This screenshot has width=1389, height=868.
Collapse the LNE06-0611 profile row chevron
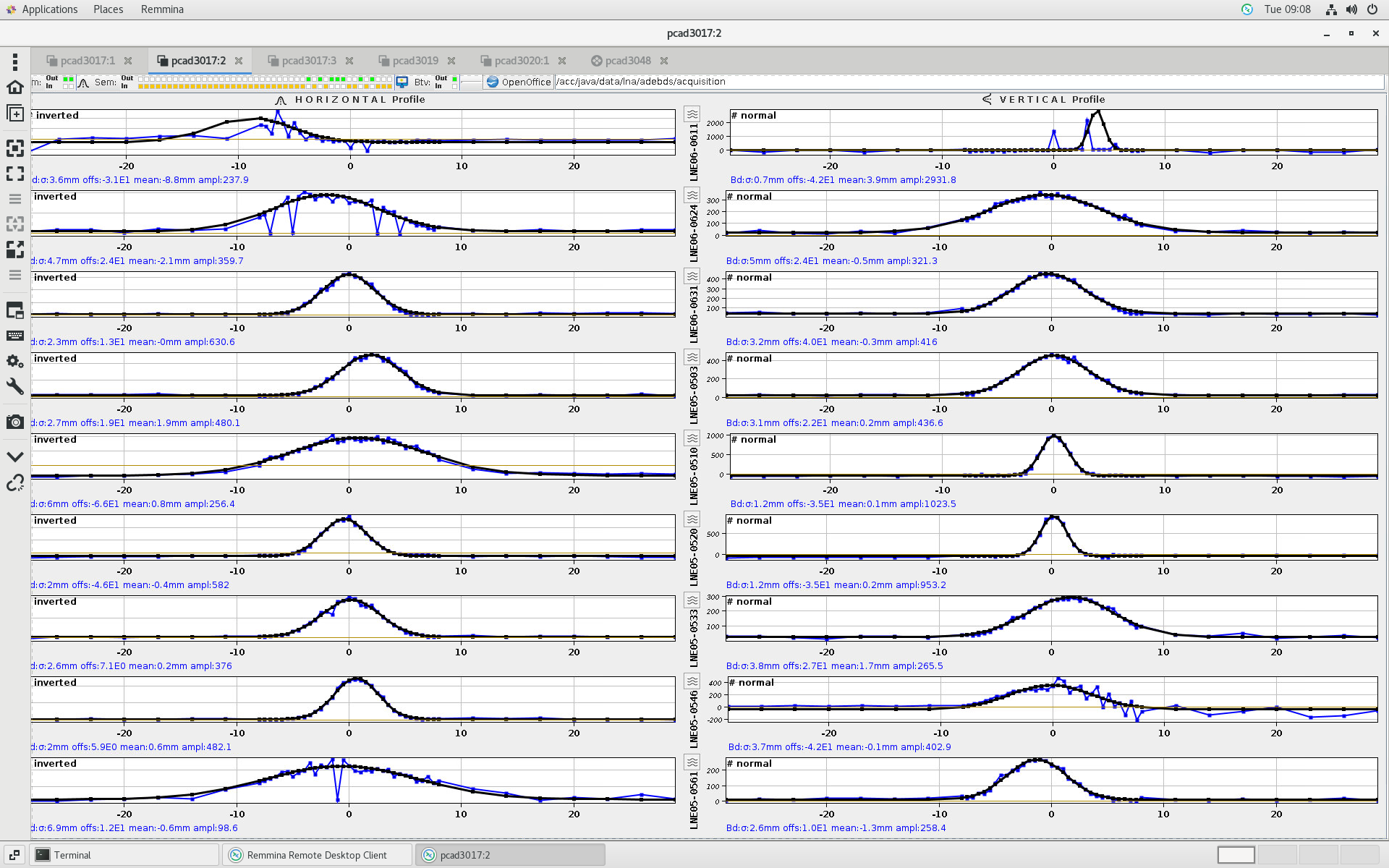[x=692, y=114]
